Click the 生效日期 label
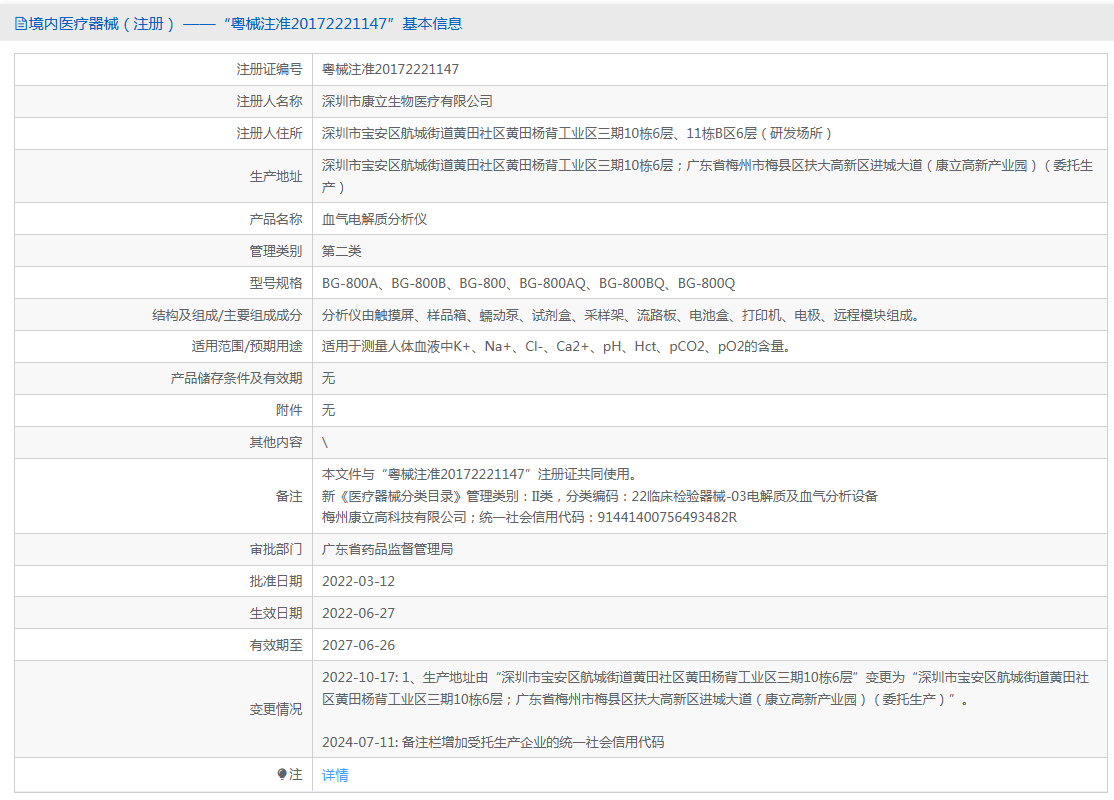 [276, 614]
